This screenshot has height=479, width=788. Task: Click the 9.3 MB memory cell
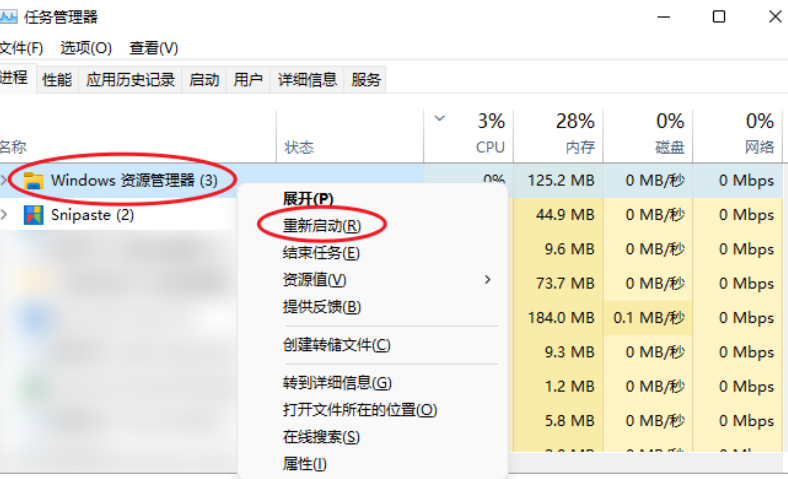pyautogui.click(x=558, y=352)
